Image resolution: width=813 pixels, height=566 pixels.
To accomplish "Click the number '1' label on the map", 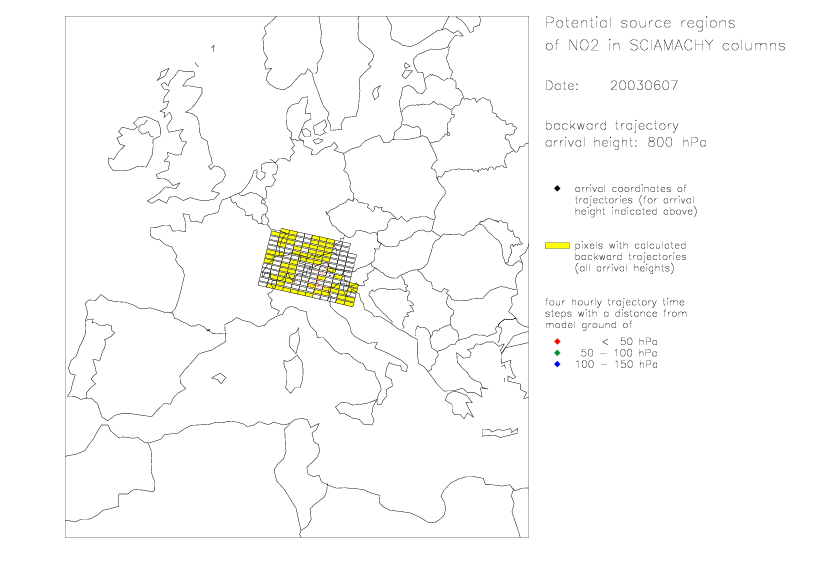I will pyautogui.click(x=213, y=49).
